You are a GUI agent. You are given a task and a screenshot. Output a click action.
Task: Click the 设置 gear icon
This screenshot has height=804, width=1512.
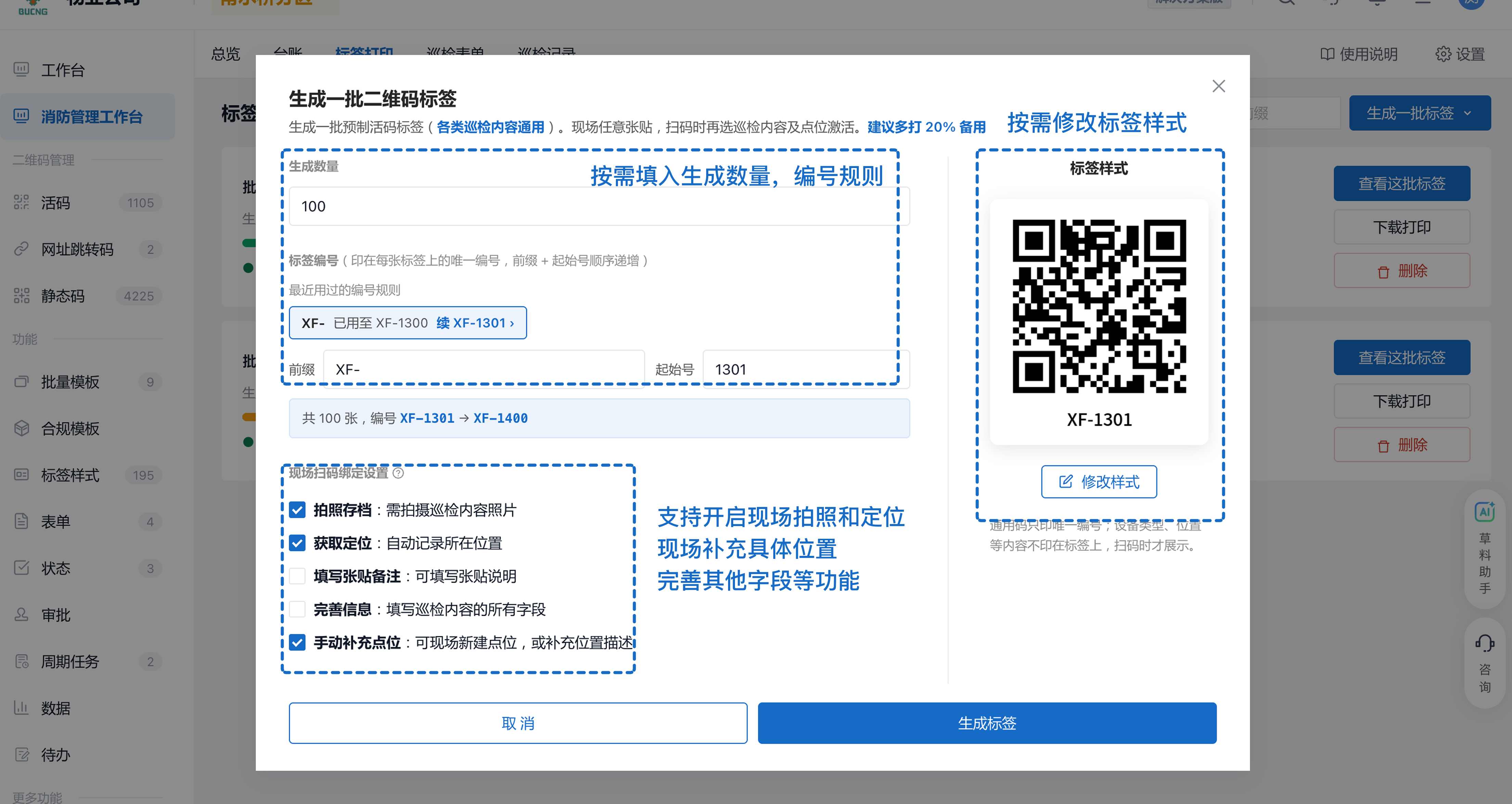pos(1443,54)
